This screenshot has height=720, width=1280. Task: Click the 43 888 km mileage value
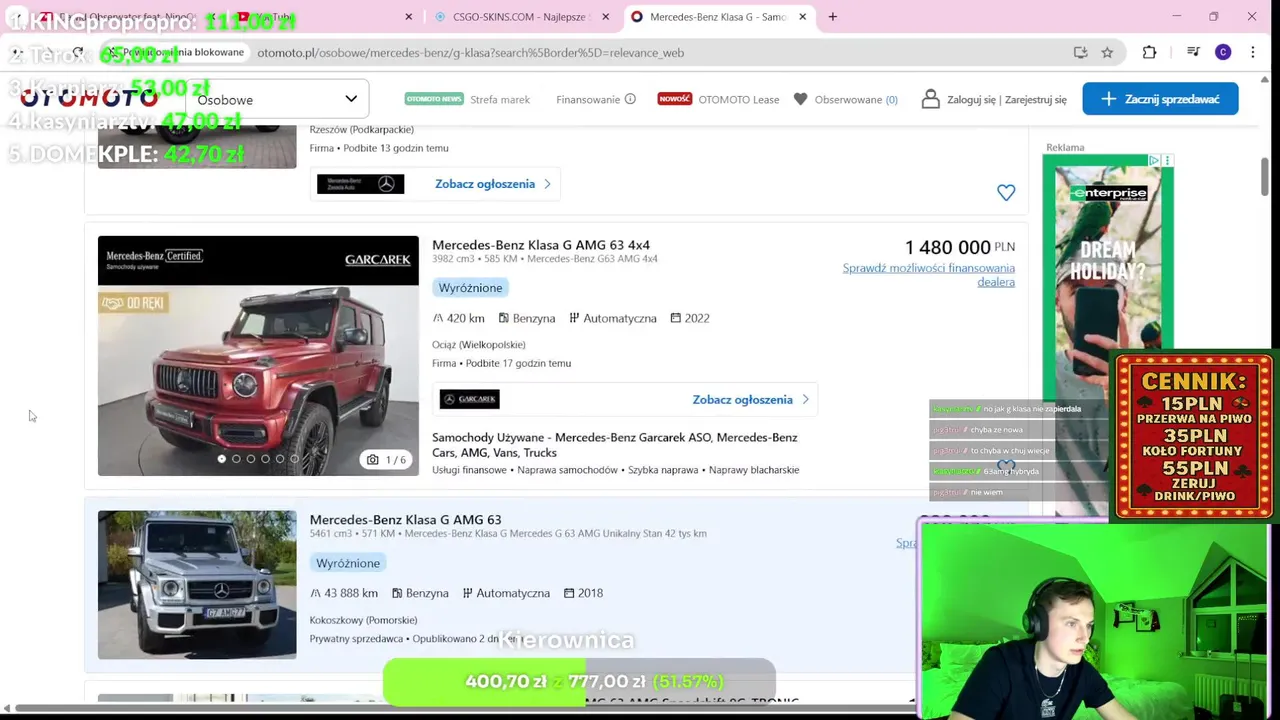tap(351, 593)
